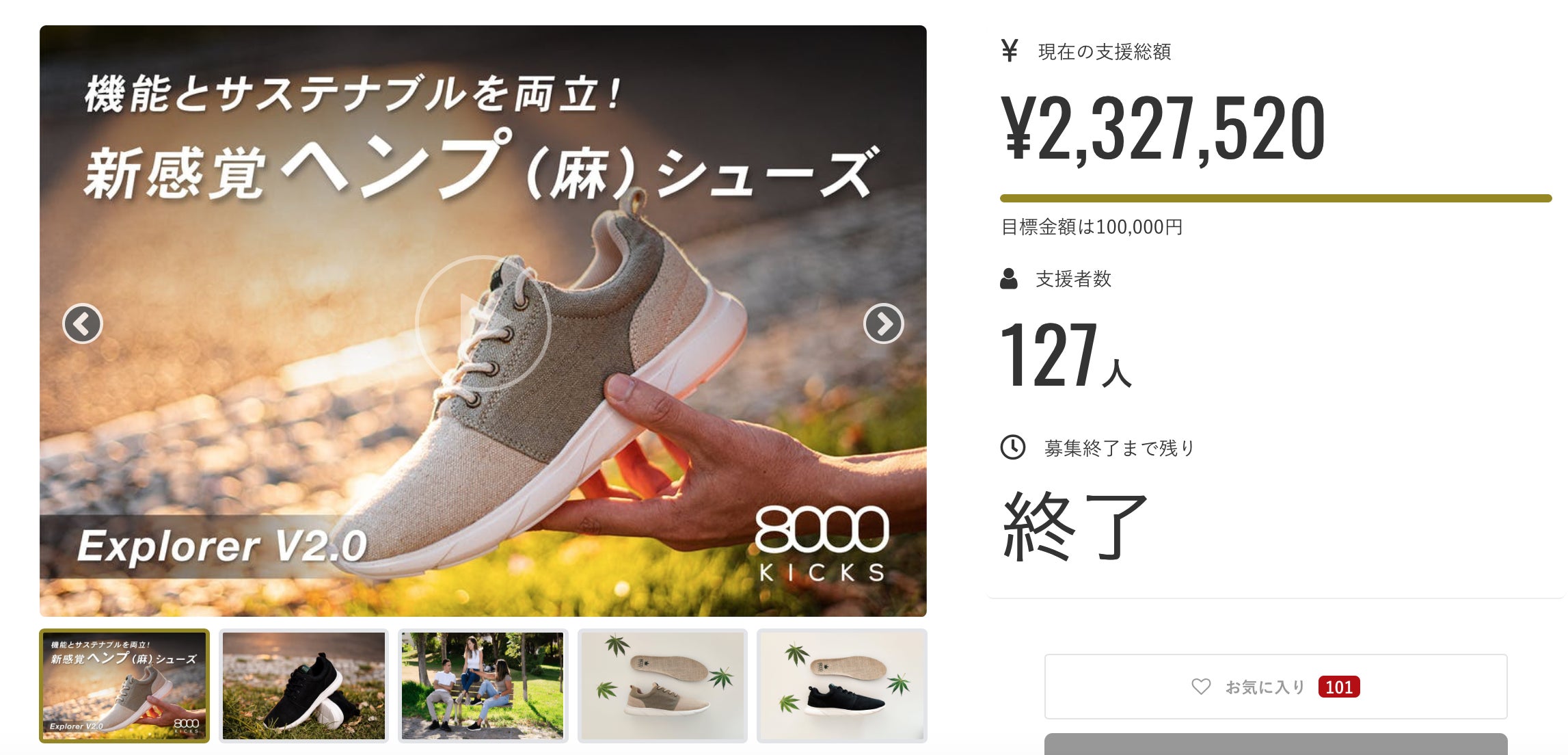Image resolution: width=1568 pixels, height=755 pixels.
Task: Click the previous slide arrow icon
Action: (x=83, y=323)
